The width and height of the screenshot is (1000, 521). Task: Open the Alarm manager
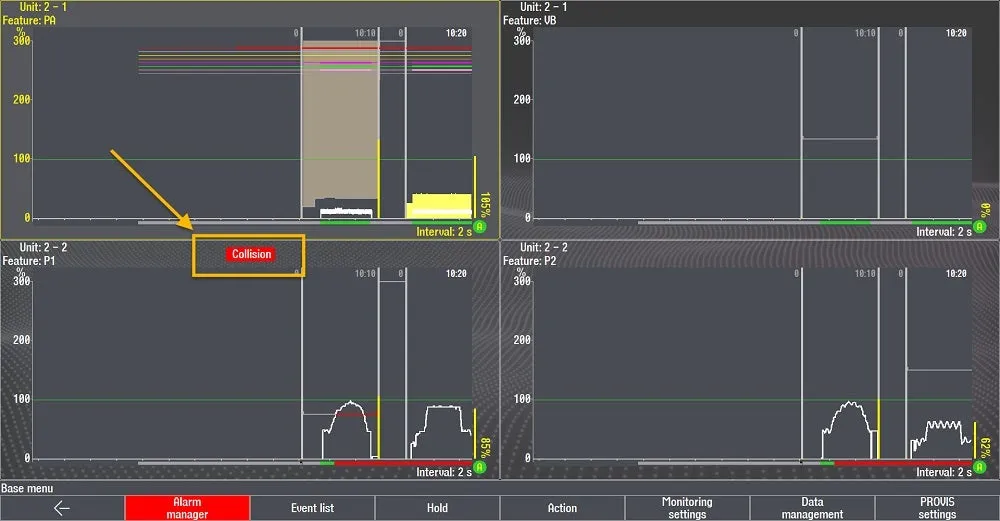187,508
